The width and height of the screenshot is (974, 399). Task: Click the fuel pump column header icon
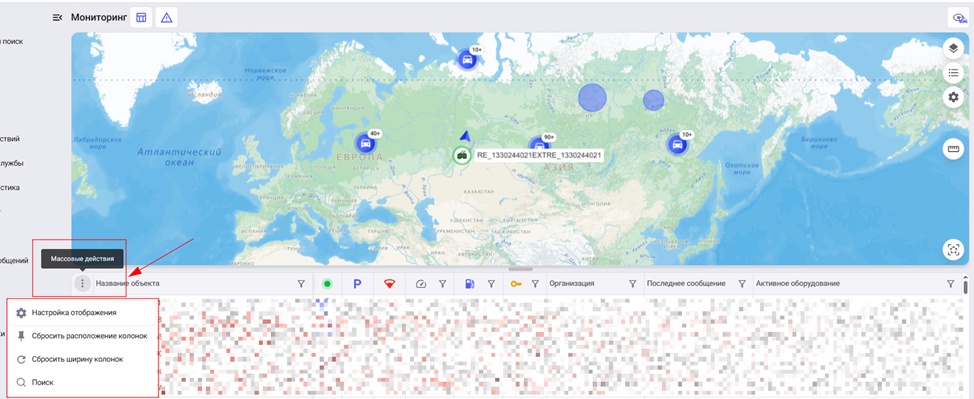pyautogui.click(x=470, y=284)
